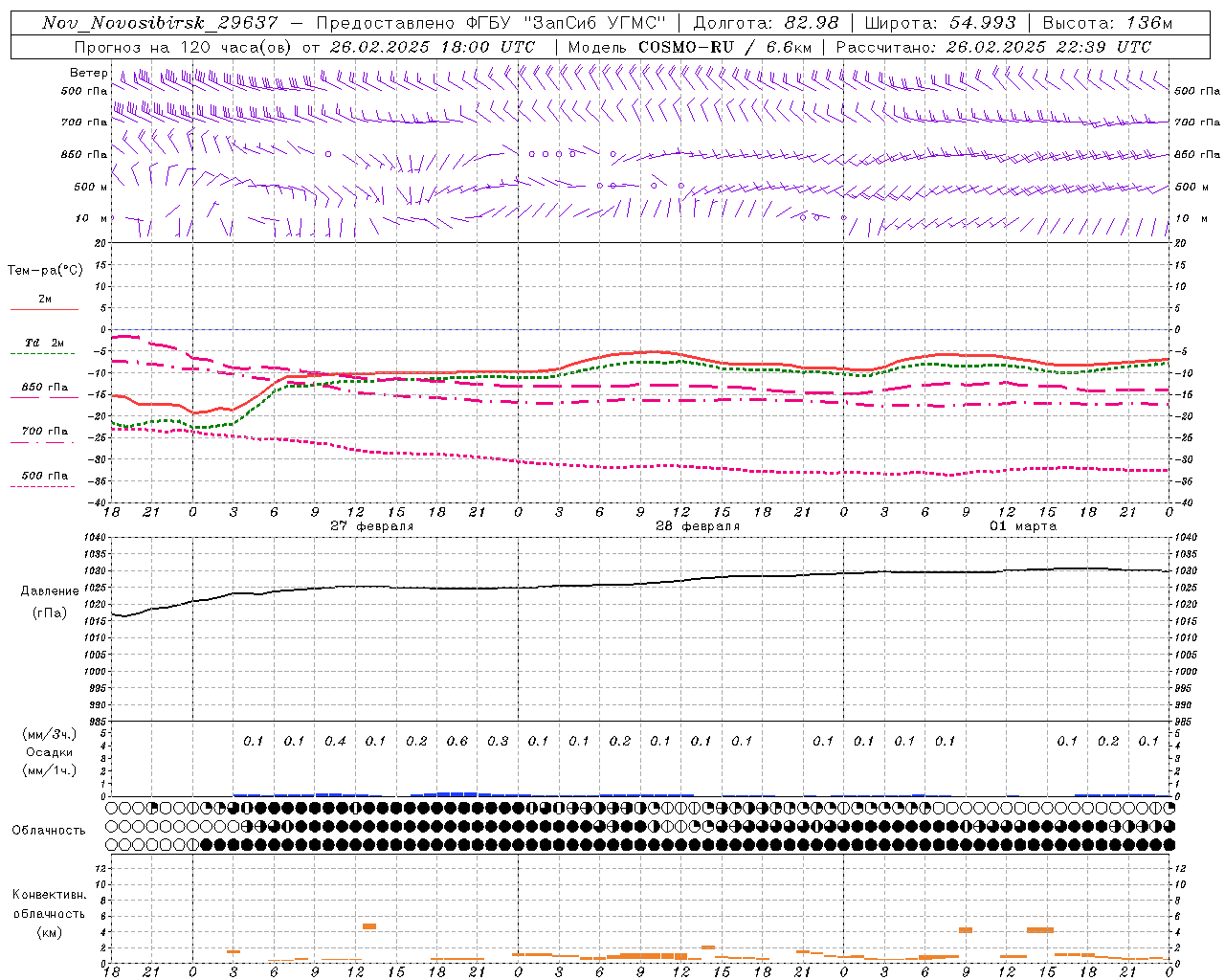Click the Ветер wind panel label

coord(87,73)
